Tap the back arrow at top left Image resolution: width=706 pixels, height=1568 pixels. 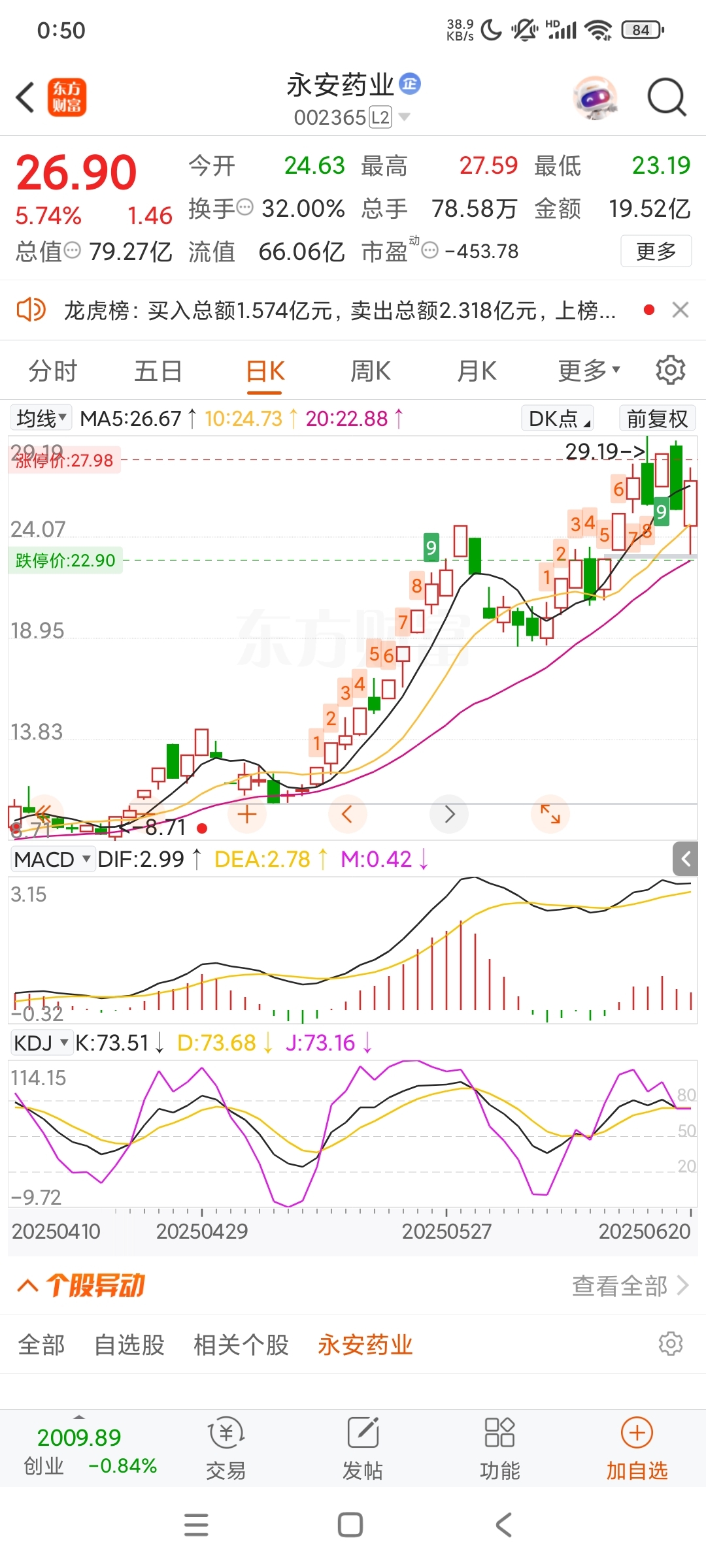point(25,97)
